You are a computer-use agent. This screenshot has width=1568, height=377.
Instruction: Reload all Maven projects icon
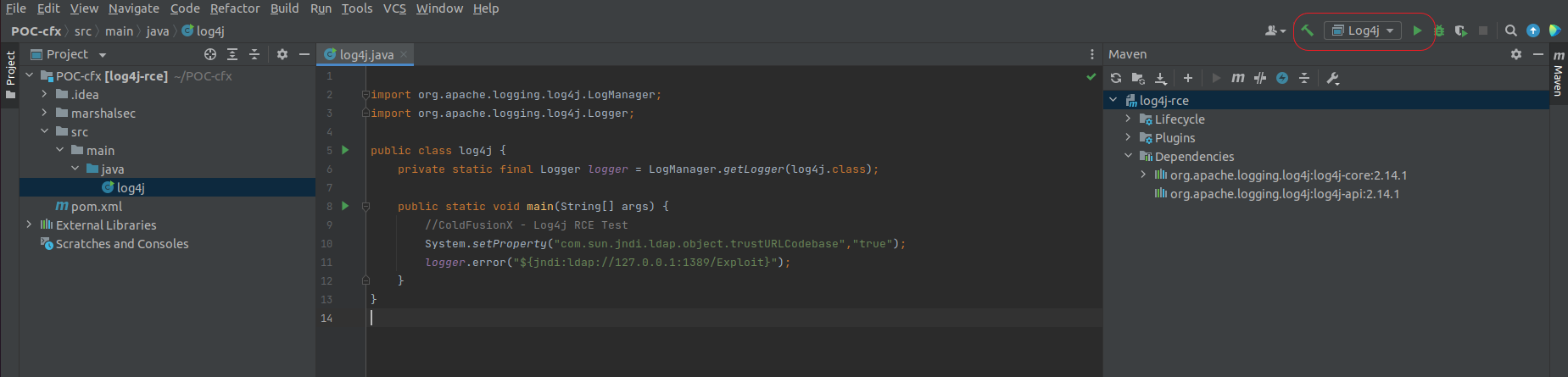1116,78
